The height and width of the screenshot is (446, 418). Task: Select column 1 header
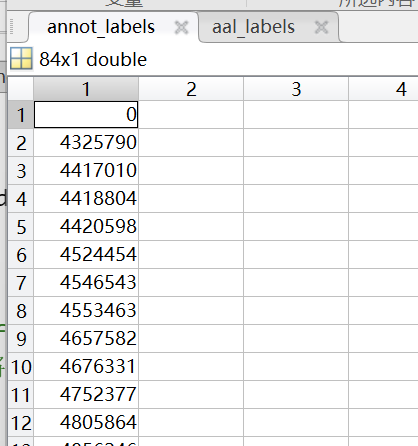point(86,89)
